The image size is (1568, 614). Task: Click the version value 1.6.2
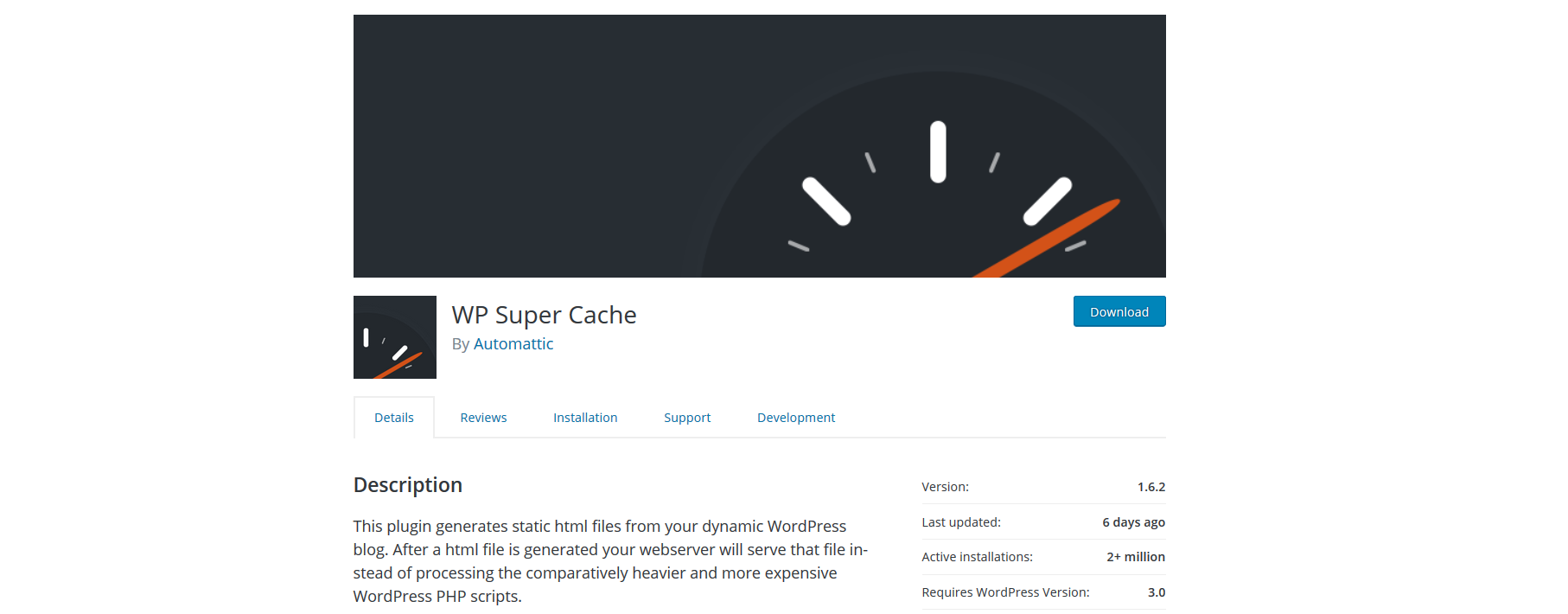[x=1151, y=487]
